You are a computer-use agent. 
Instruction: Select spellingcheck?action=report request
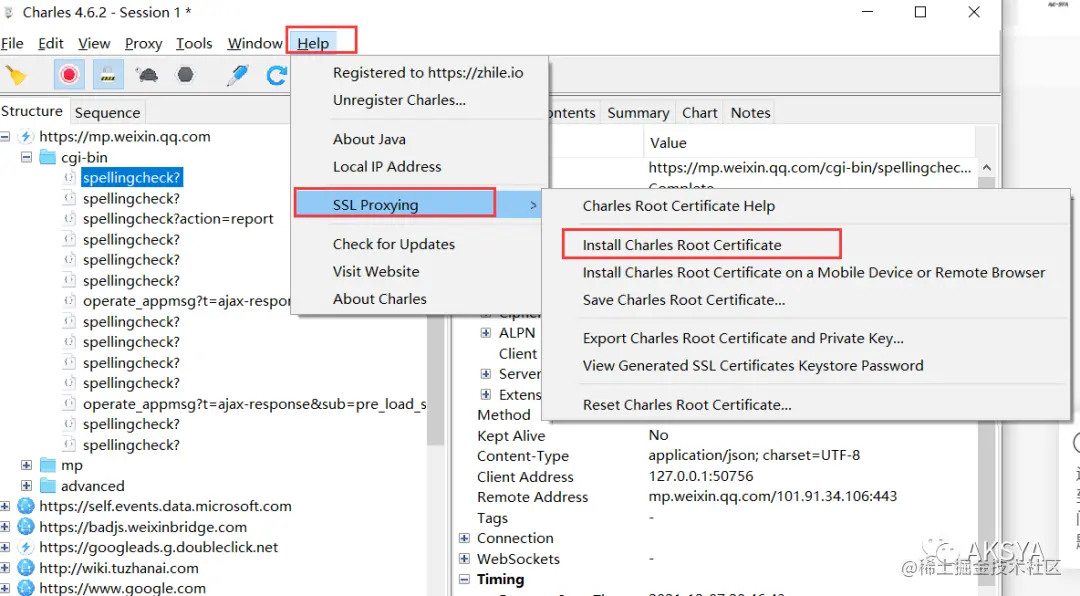178,218
